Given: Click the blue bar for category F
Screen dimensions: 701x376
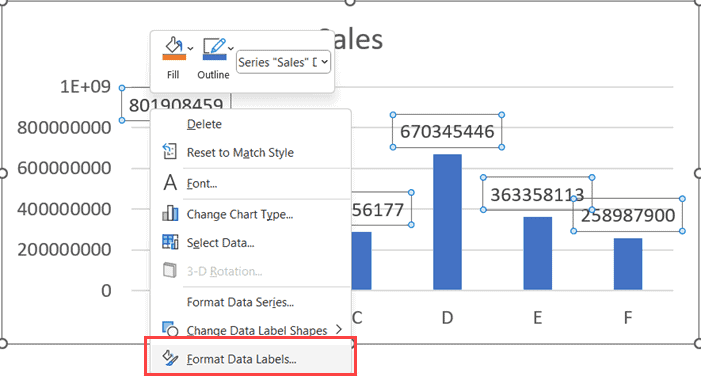Looking at the screenshot, I should point(628,264).
